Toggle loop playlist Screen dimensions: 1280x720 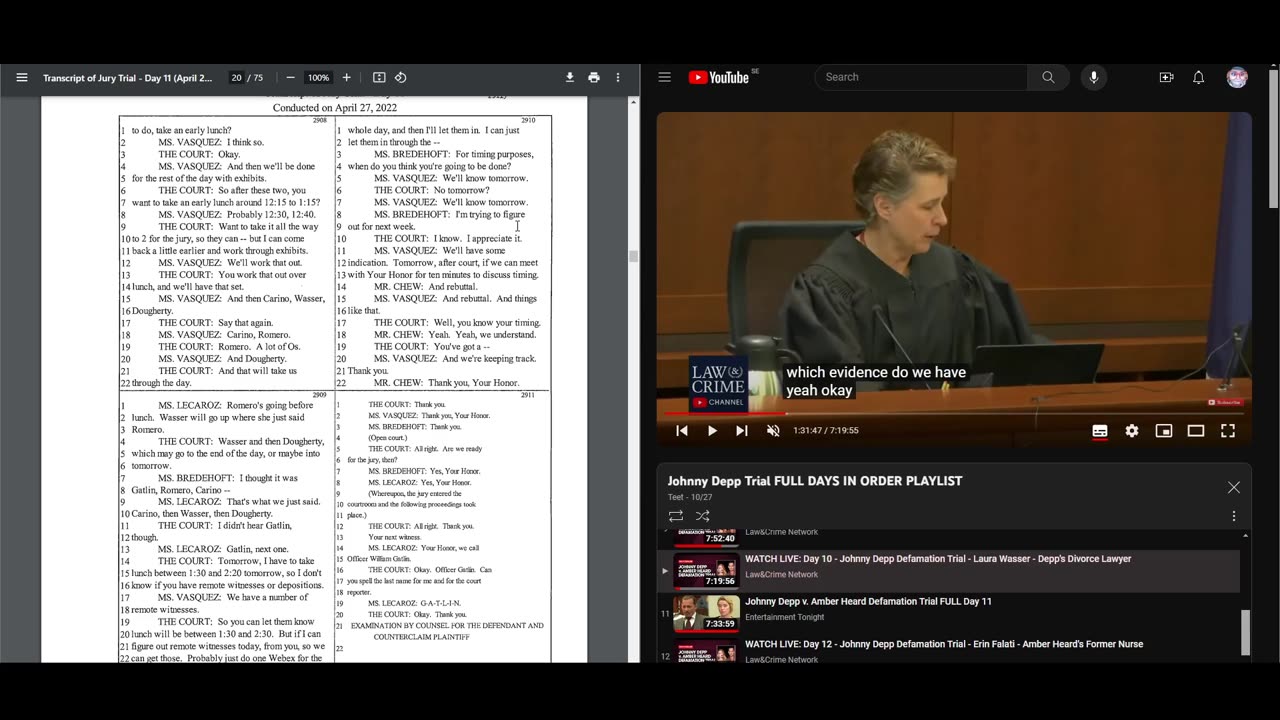click(676, 516)
